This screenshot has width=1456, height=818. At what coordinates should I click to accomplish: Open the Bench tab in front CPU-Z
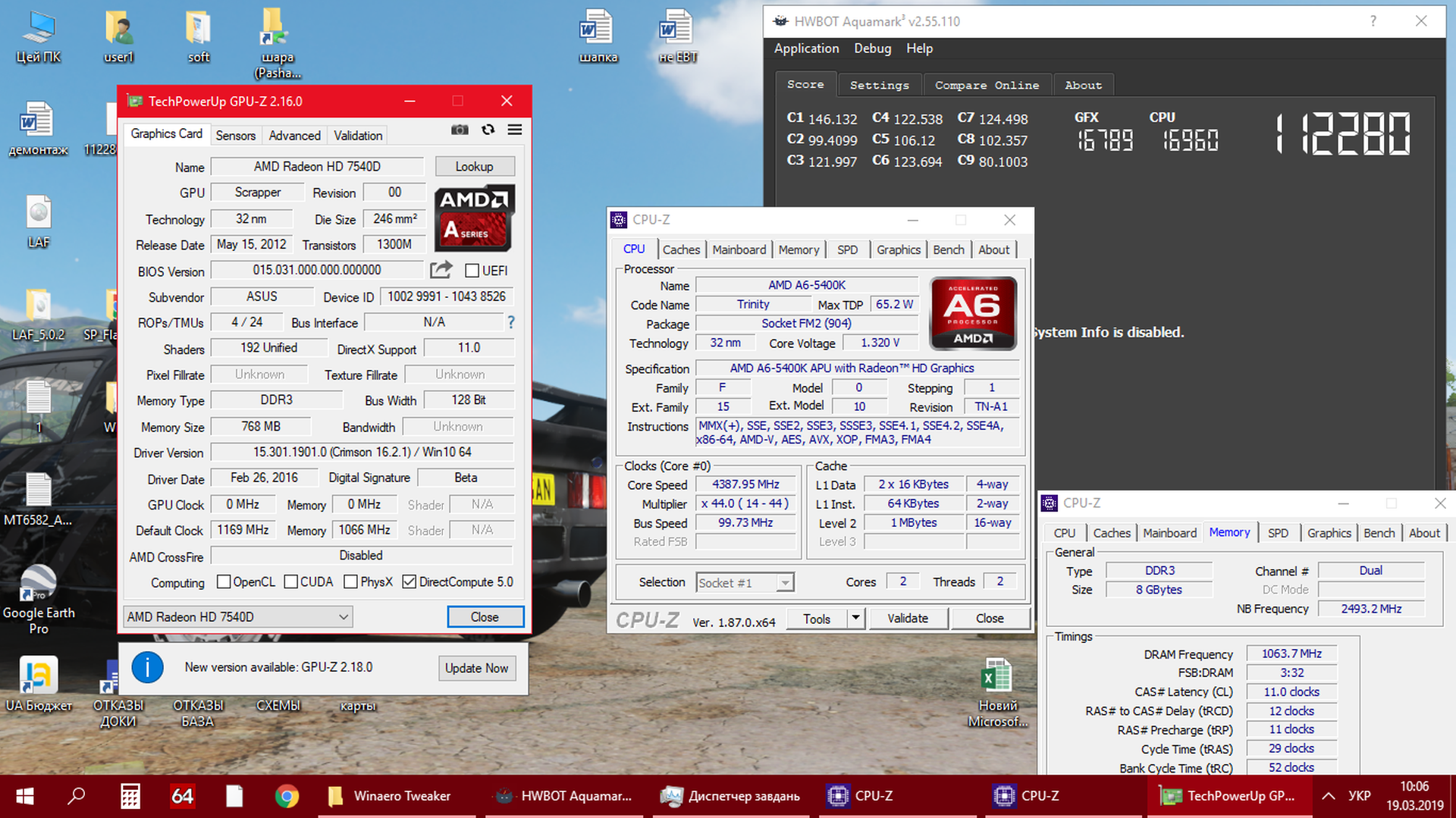[948, 249]
